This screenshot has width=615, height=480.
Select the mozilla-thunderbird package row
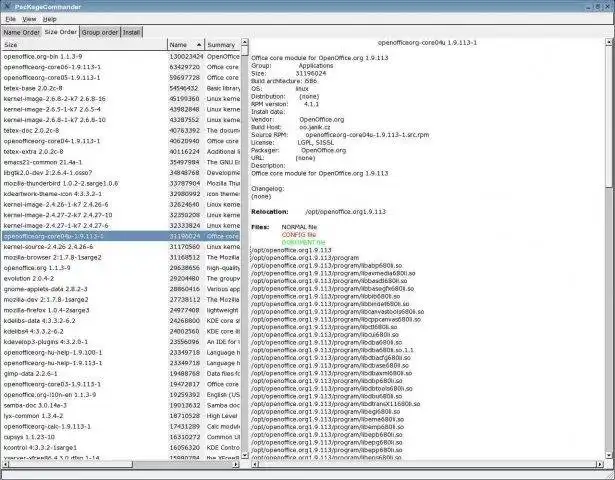(x=121, y=184)
